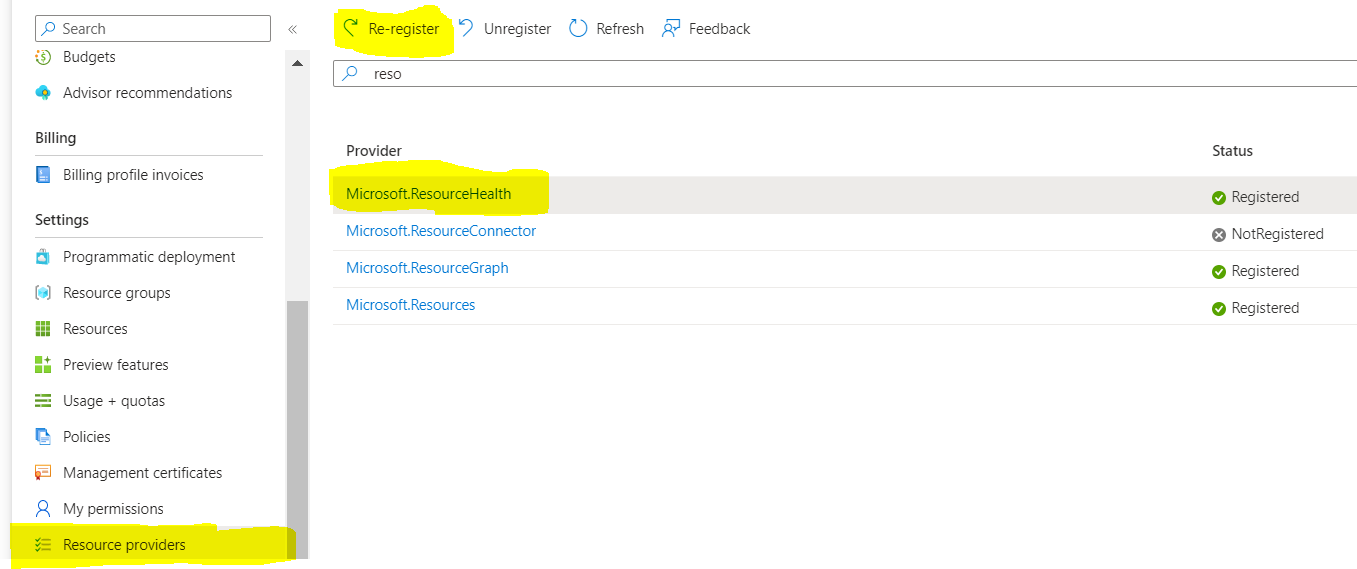This screenshot has width=1357, height=569.
Task: Open Budgets in the sidebar
Action: (89, 57)
